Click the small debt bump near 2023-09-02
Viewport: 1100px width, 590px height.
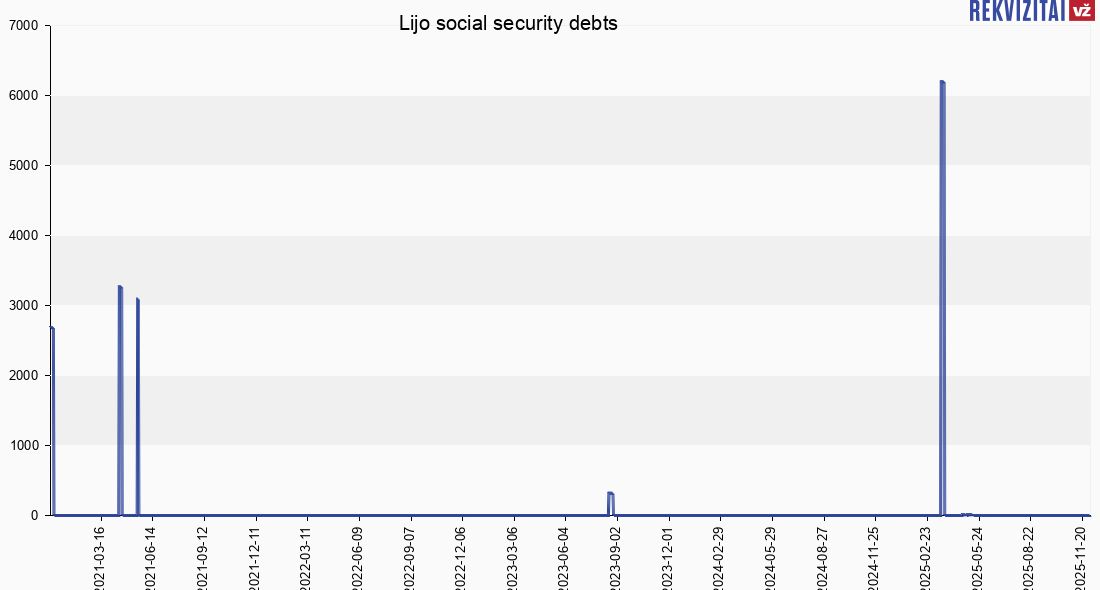(x=610, y=502)
